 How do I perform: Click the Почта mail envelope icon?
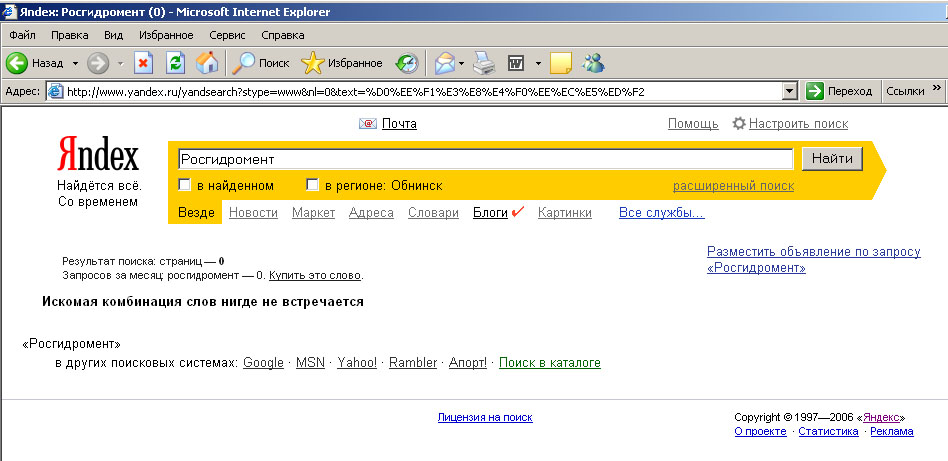pos(368,124)
